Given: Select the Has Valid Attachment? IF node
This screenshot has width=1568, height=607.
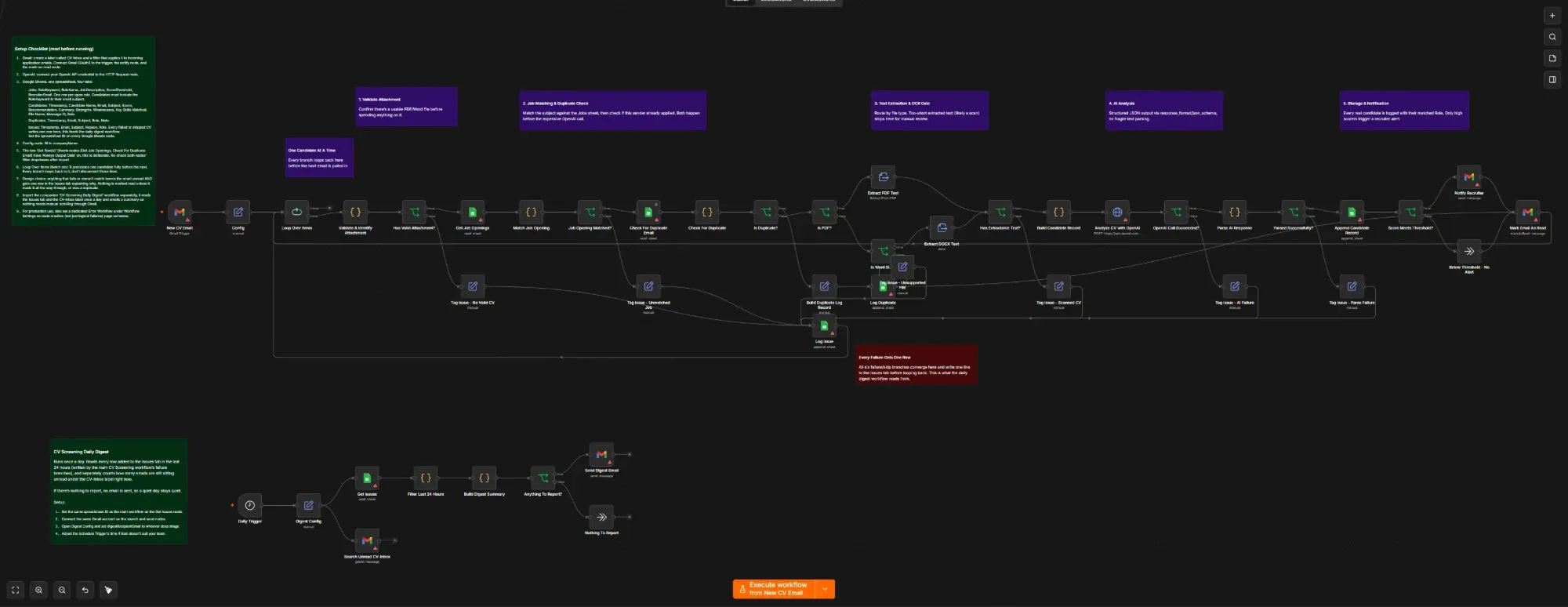Looking at the screenshot, I should 414,212.
